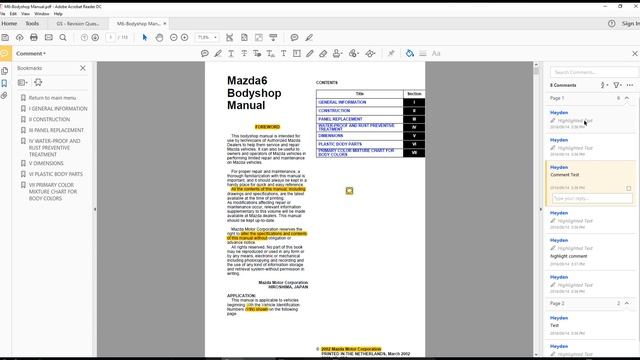
Task: Open the GENERAL INFORMATION contents link
Action: 342,102
